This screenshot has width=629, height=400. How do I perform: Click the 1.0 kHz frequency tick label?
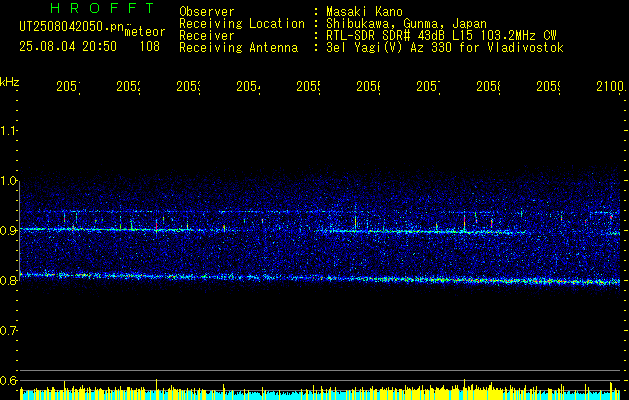click(8, 181)
